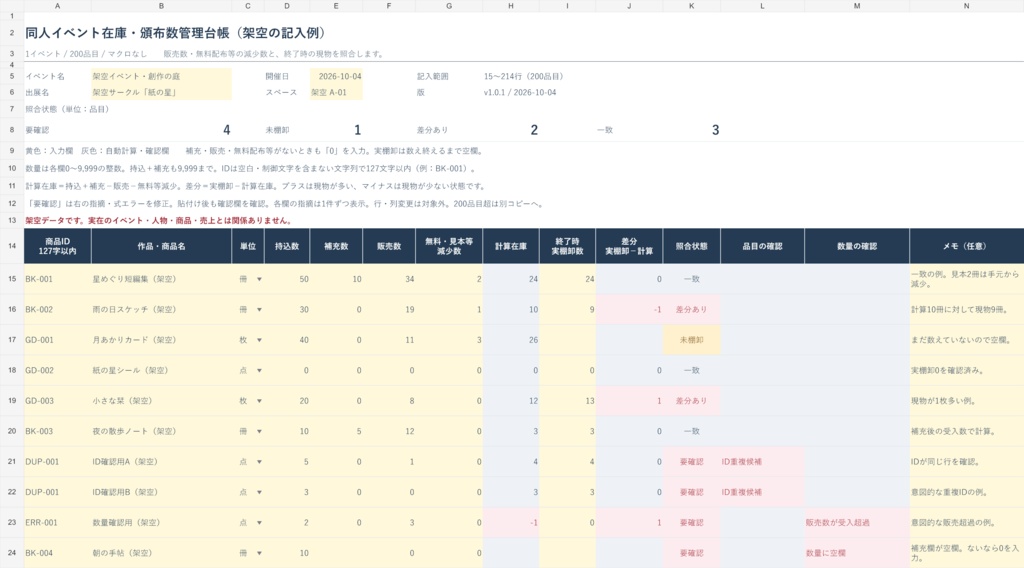This screenshot has width=1024, height=568.
Task: Click 数量に空欄 warning cell
Action: pyautogui.click(x=857, y=554)
